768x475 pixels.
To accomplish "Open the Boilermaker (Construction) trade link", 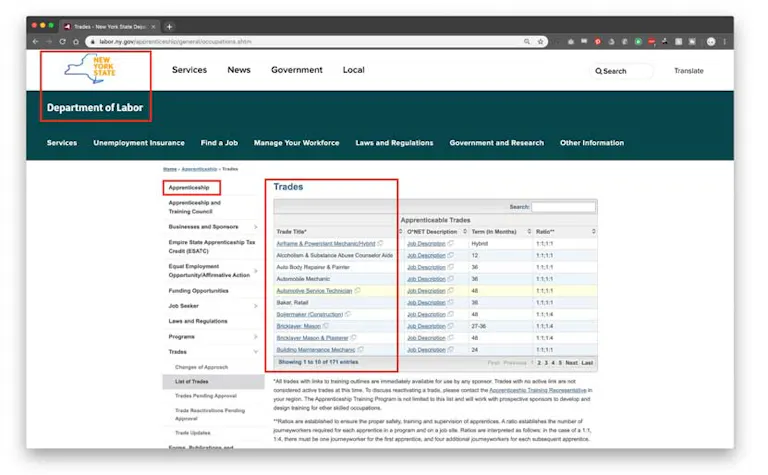I will coord(310,314).
